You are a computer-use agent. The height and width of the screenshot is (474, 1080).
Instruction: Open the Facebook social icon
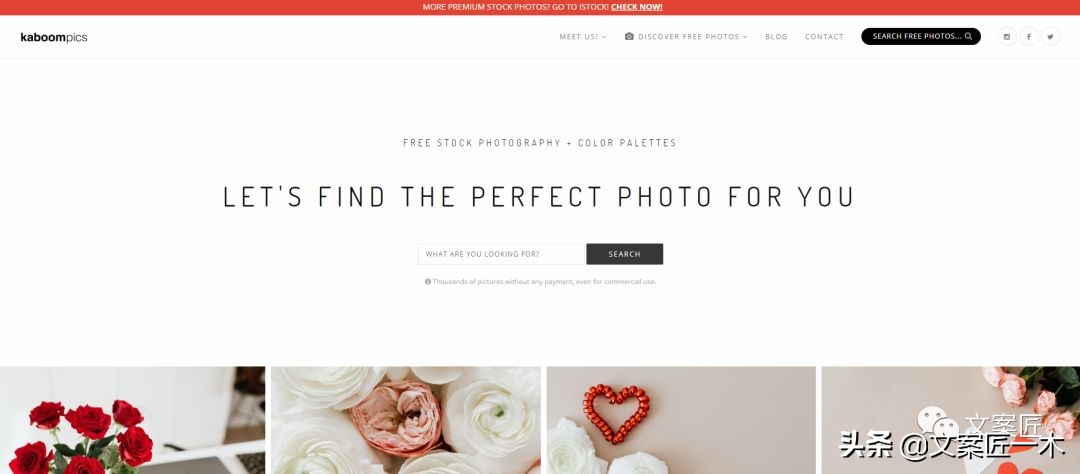(1028, 37)
